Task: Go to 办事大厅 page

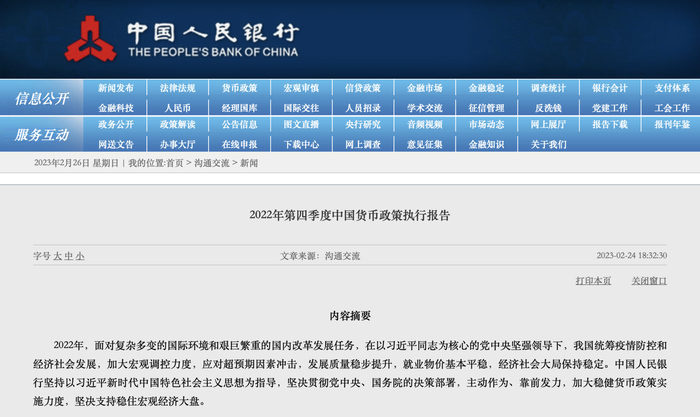Action: [178, 144]
